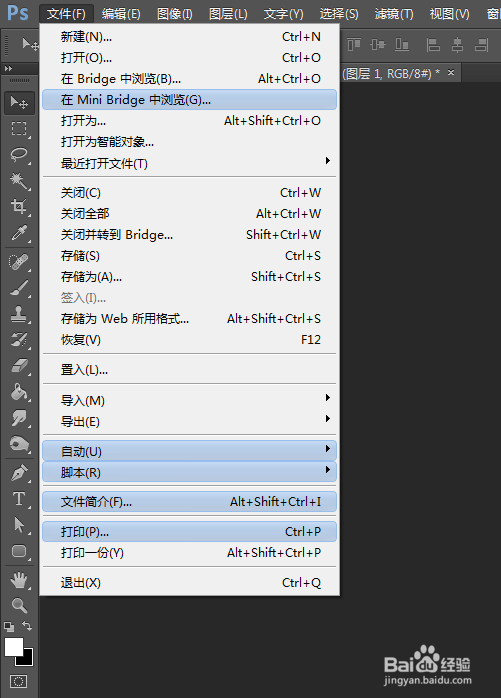
Task: Choose 打开为智能对象... entry
Action: coord(190,142)
